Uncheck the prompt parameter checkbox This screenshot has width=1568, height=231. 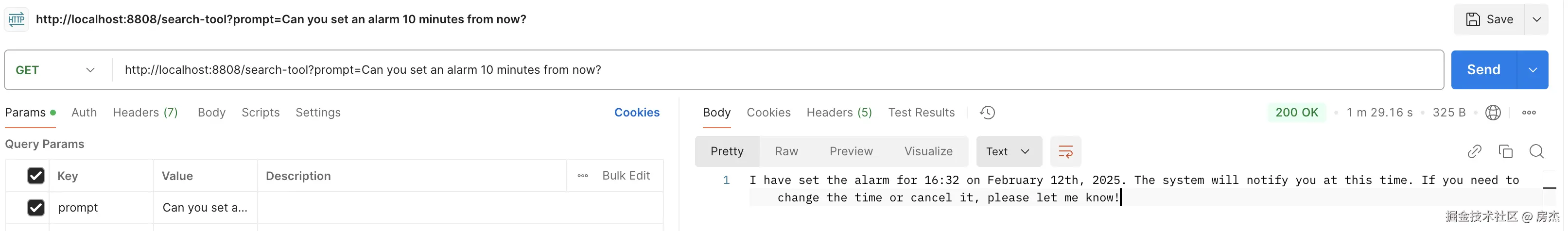36,208
